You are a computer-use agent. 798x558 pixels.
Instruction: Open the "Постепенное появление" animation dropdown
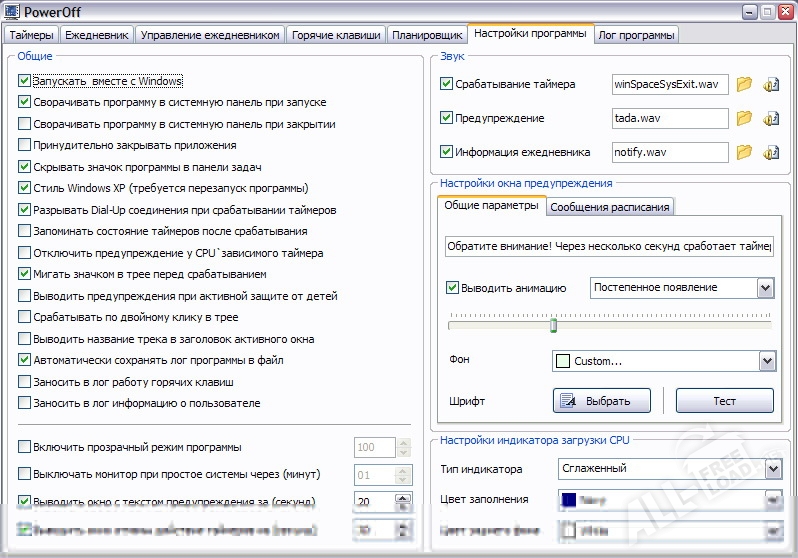click(x=765, y=288)
